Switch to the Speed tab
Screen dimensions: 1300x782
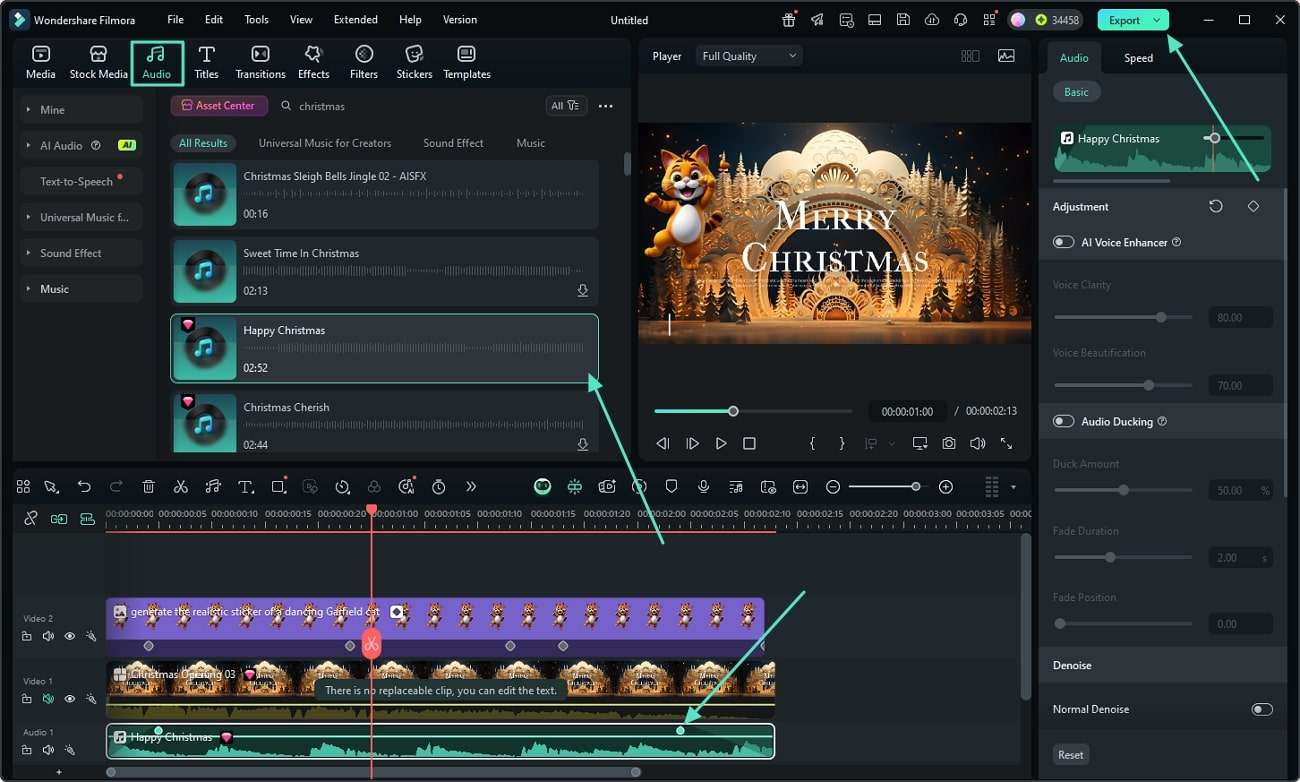point(1138,58)
